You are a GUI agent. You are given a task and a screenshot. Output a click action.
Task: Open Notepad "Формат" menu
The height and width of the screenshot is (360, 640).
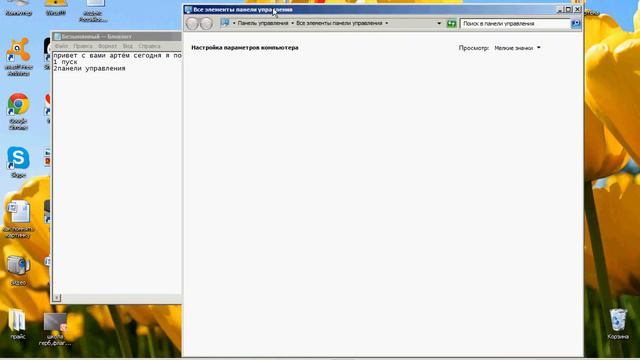click(107, 46)
